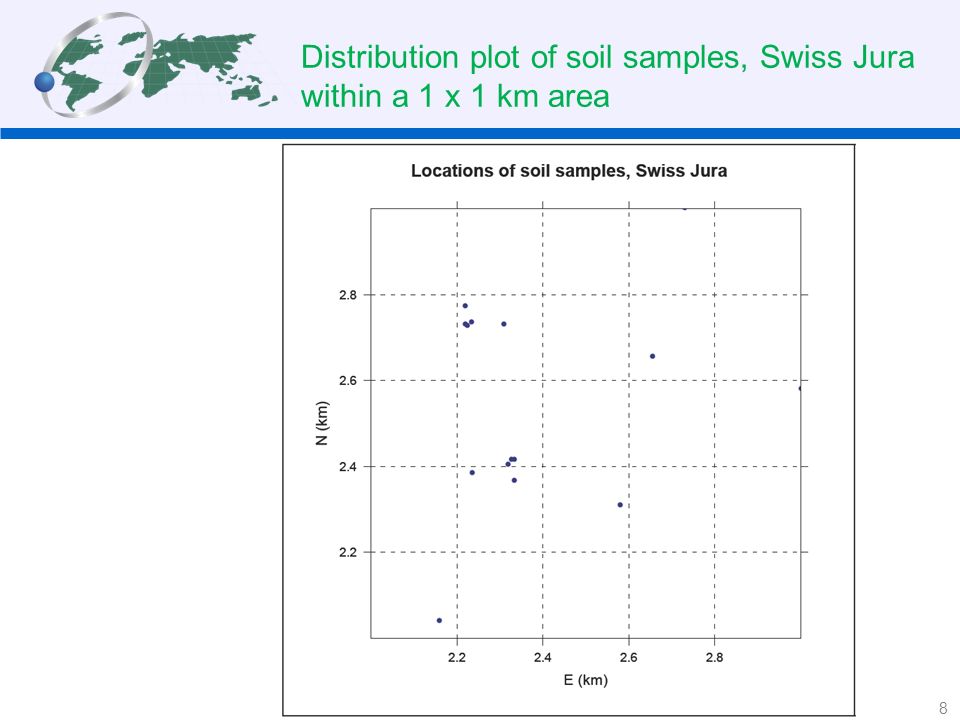The width and height of the screenshot is (960, 720).
Task: Click the y-axis tick label 2.8
Action: click(x=347, y=294)
